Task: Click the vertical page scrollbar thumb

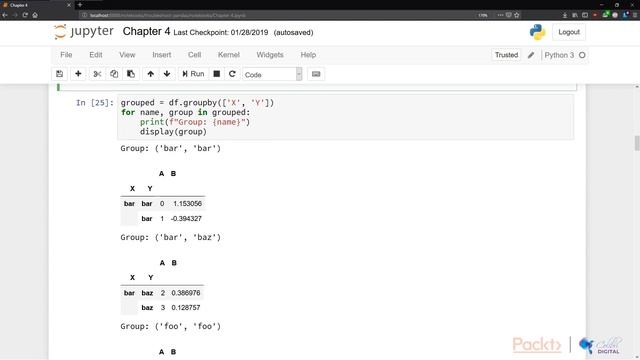Action: pyautogui.click(x=637, y=143)
